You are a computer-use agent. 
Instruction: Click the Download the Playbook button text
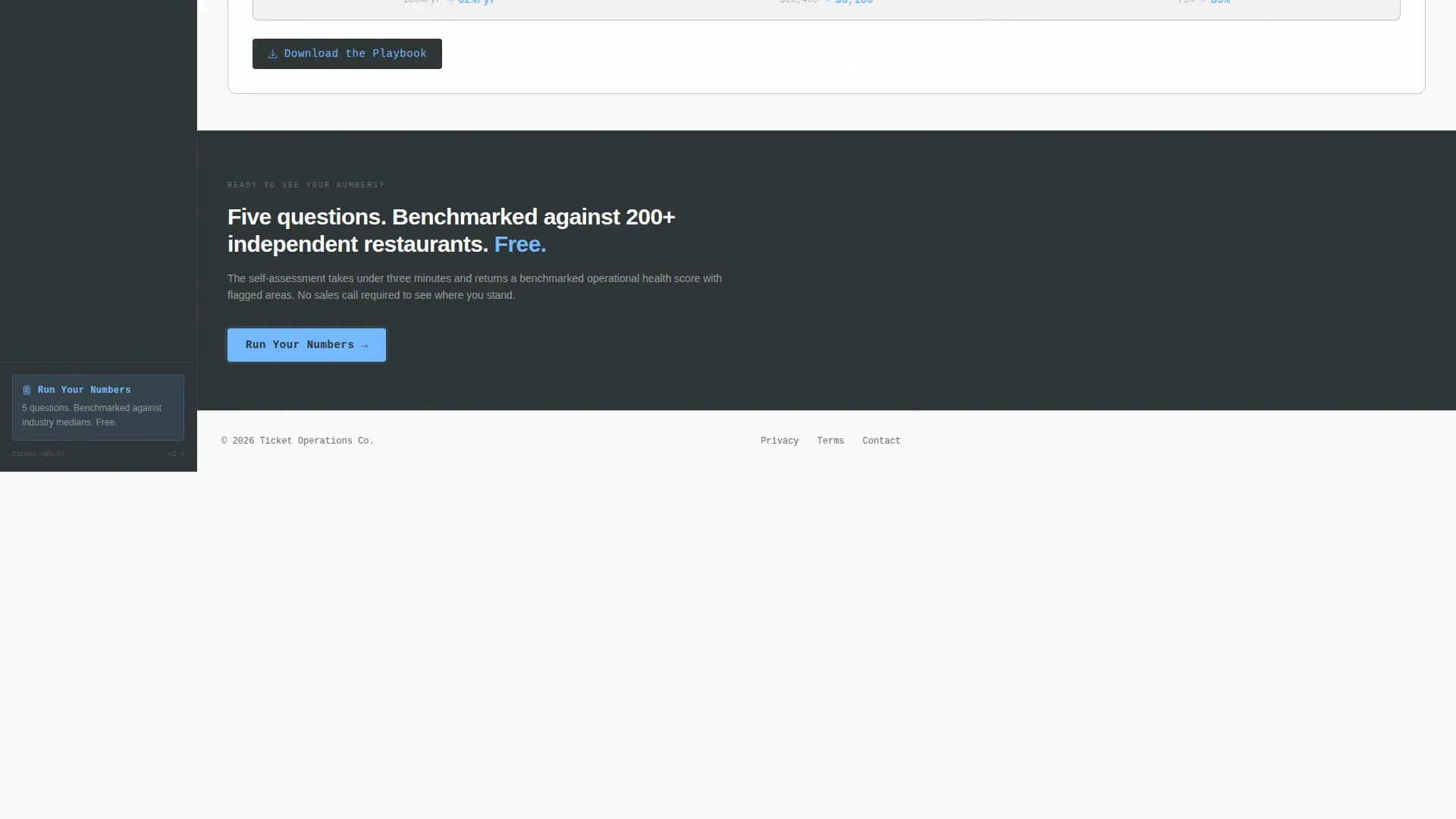point(355,54)
